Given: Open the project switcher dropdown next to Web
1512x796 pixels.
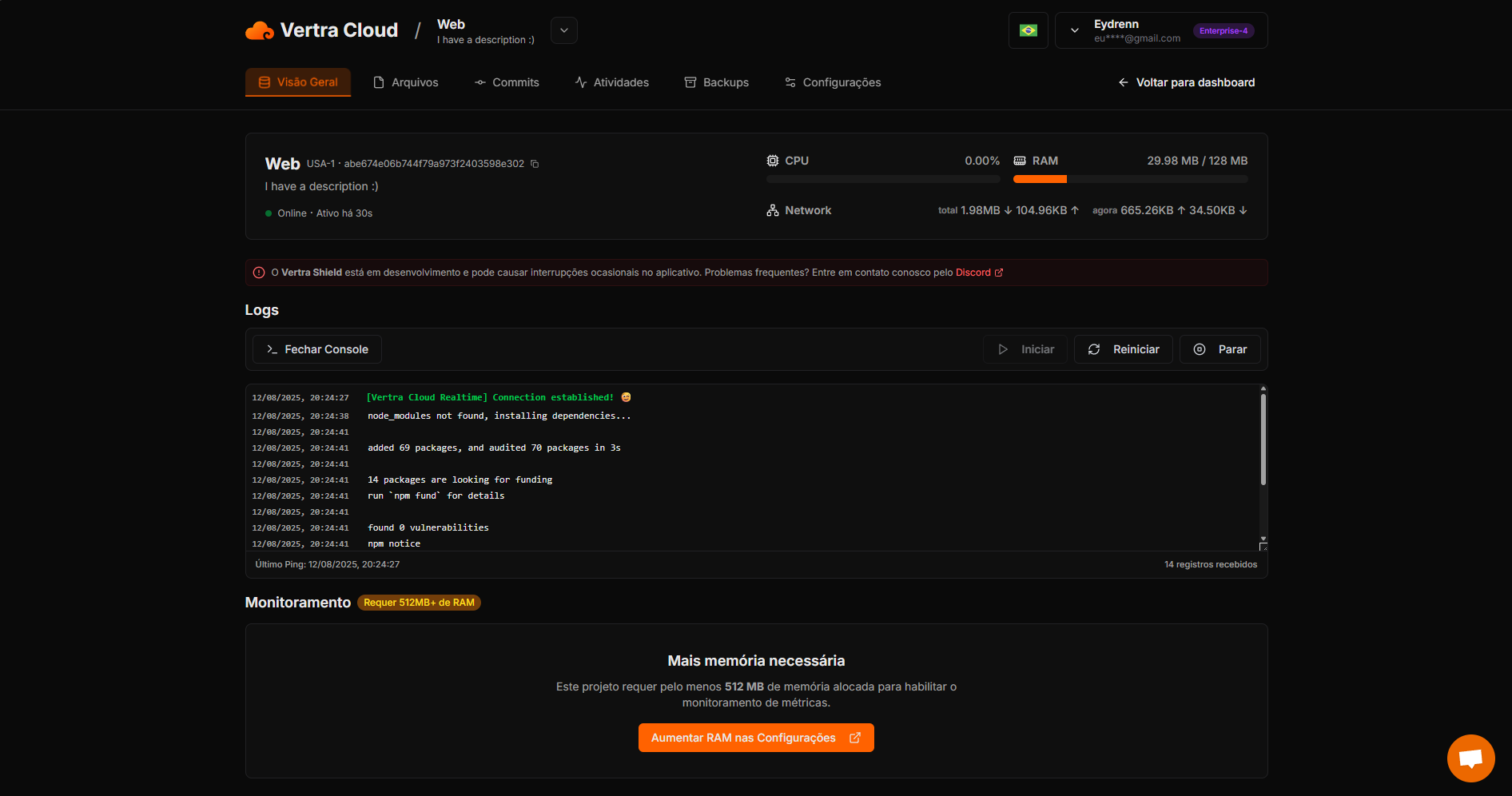Looking at the screenshot, I should point(564,30).
